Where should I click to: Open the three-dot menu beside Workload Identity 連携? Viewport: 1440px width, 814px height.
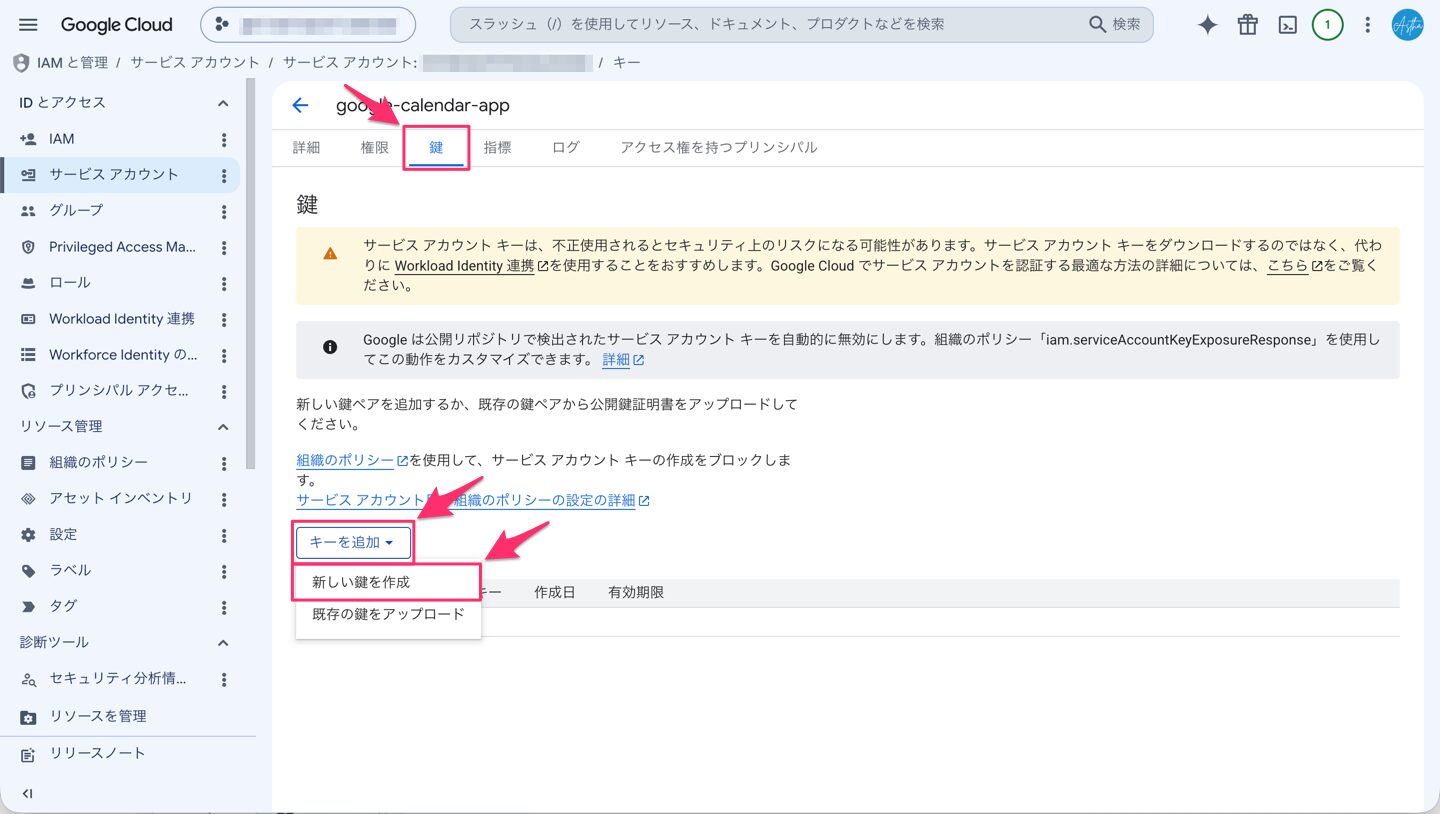(224, 320)
